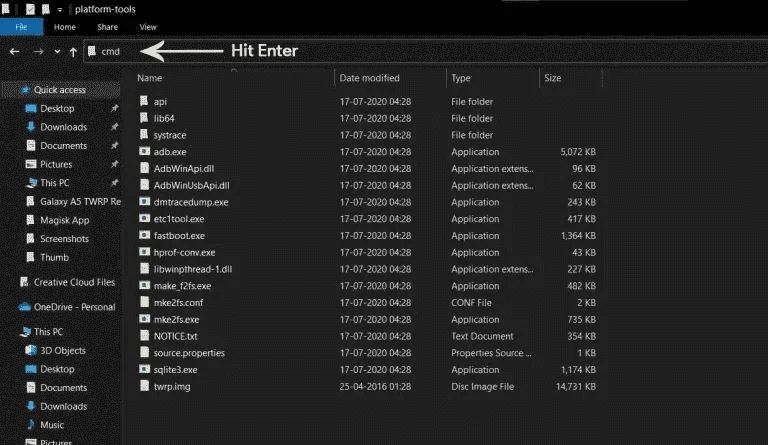Select the libwinpthread-1.dll file icon

(144, 268)
